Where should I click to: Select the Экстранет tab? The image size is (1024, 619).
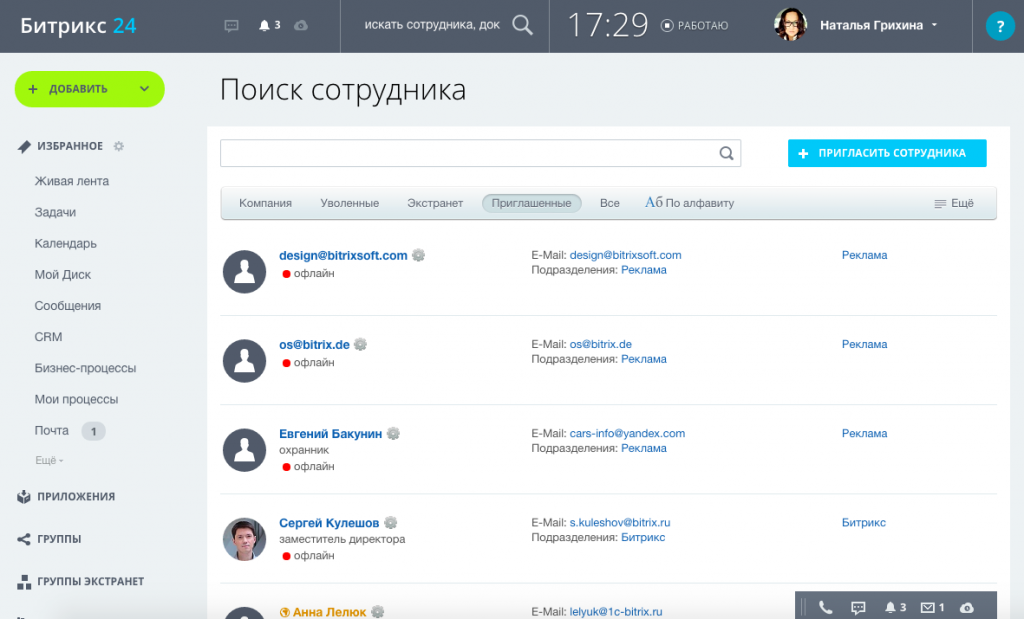click(x=435, y=203)
